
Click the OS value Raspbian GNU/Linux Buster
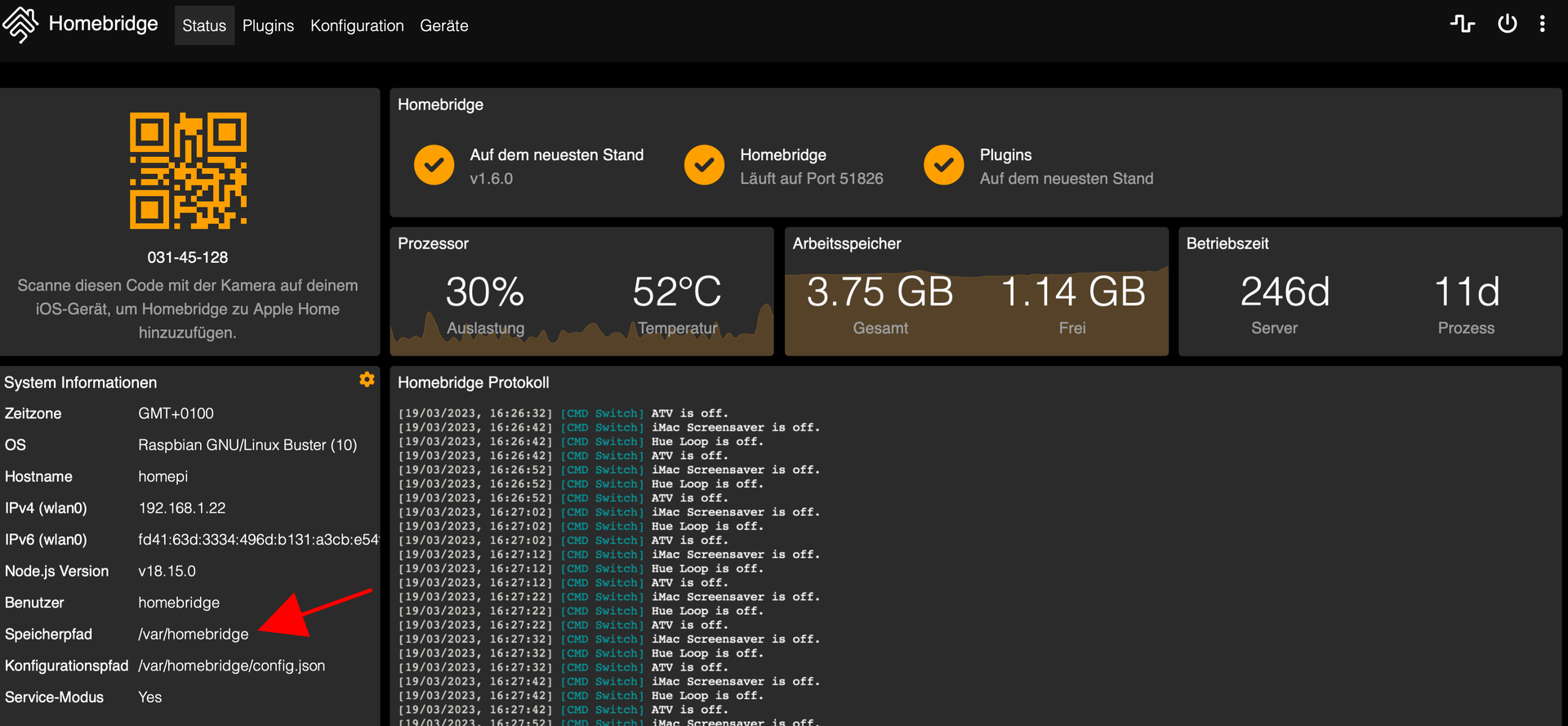tap(247, 445)
